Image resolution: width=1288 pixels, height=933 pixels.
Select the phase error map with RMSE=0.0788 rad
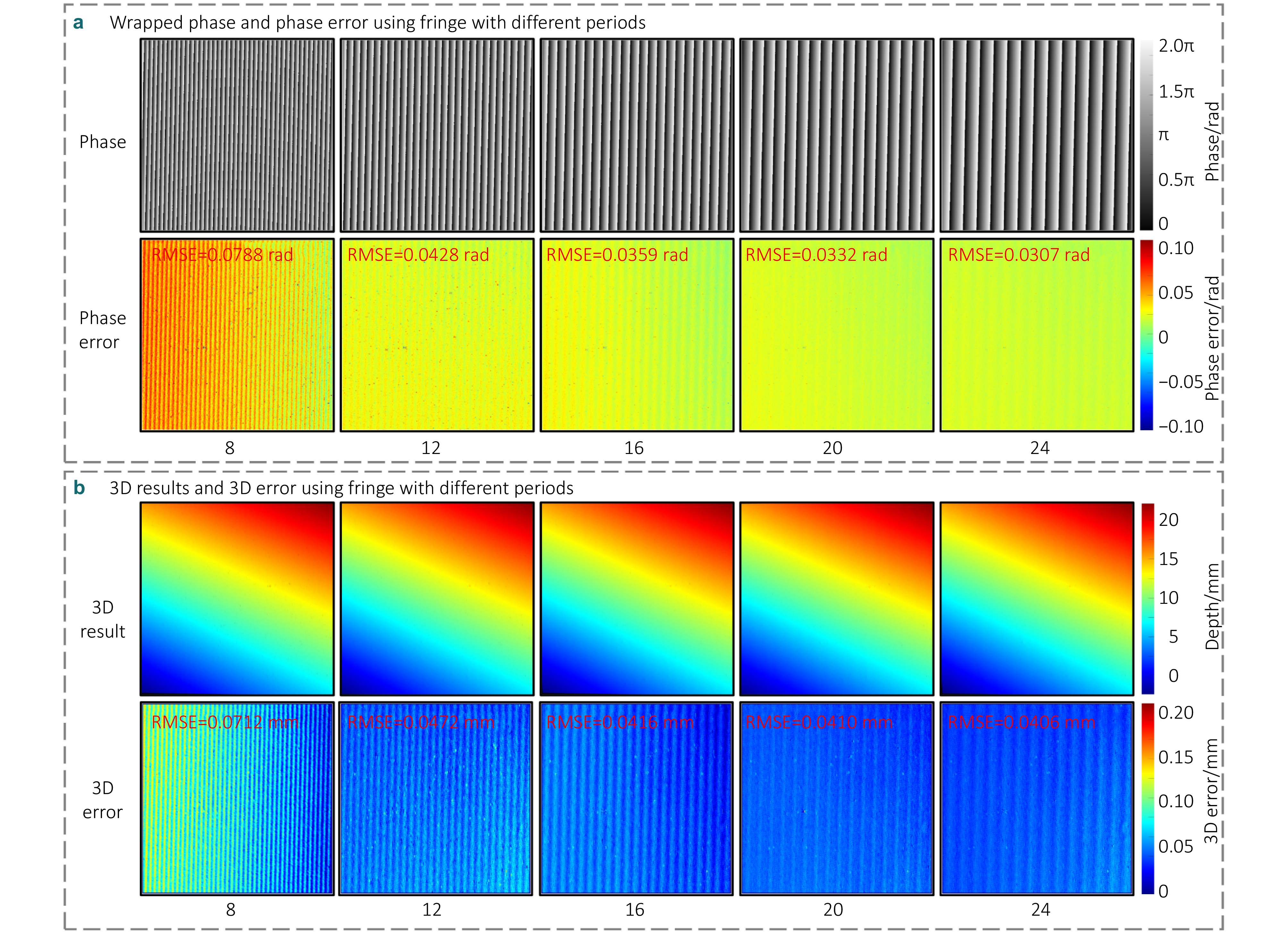(237, 335)
